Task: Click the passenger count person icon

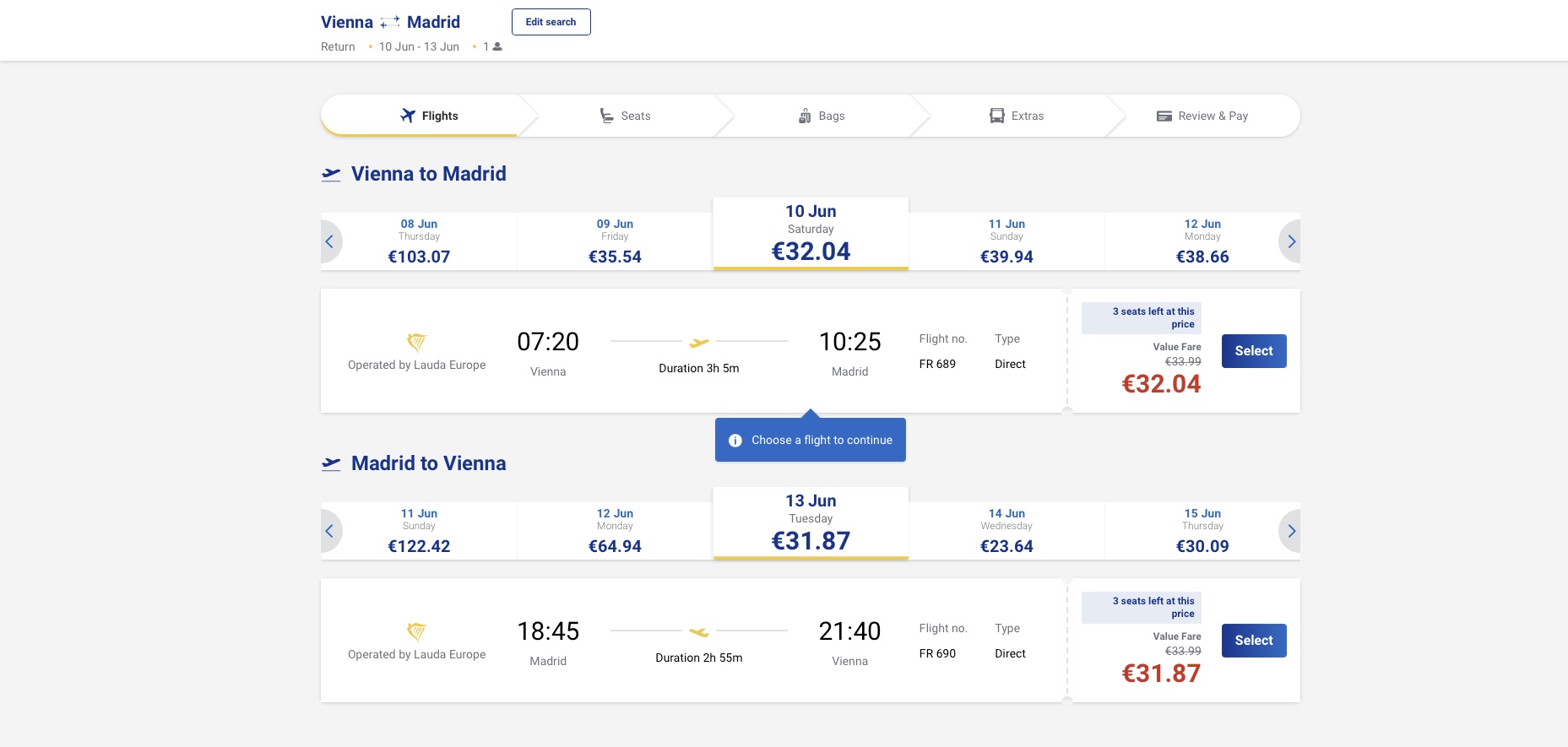Action: [497, 46]
